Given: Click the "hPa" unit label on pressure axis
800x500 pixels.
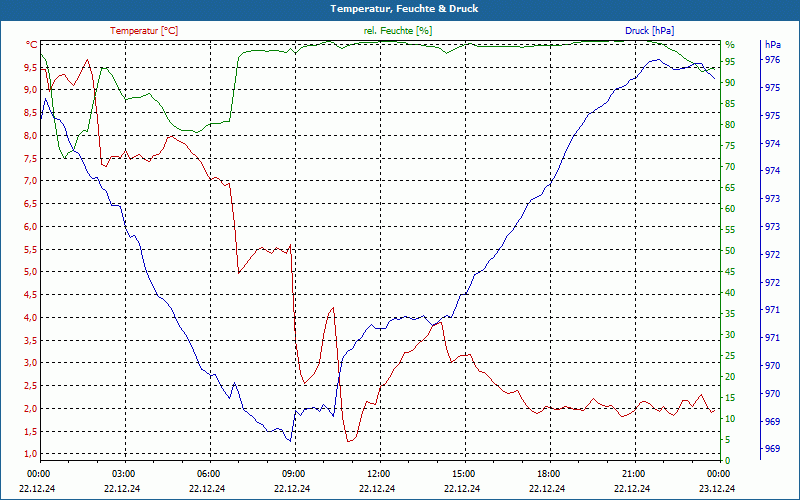Looking at the screenshot, I should pos(772,45).
